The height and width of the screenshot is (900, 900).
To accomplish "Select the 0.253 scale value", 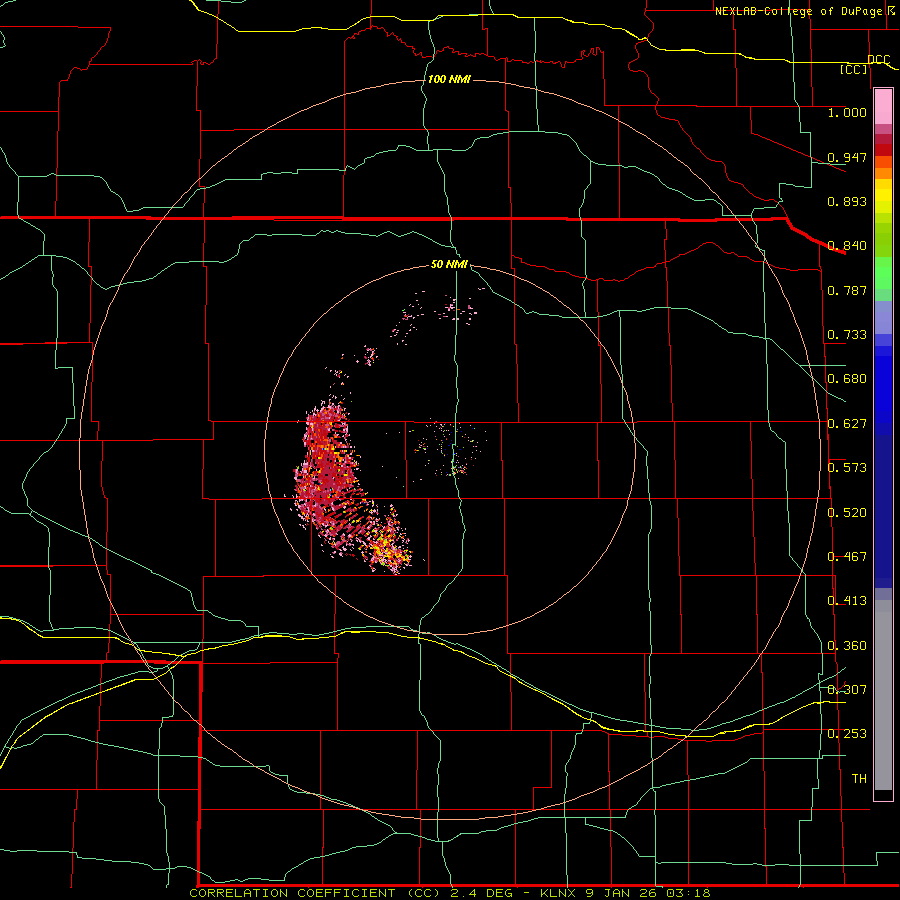I will [847, 734].
